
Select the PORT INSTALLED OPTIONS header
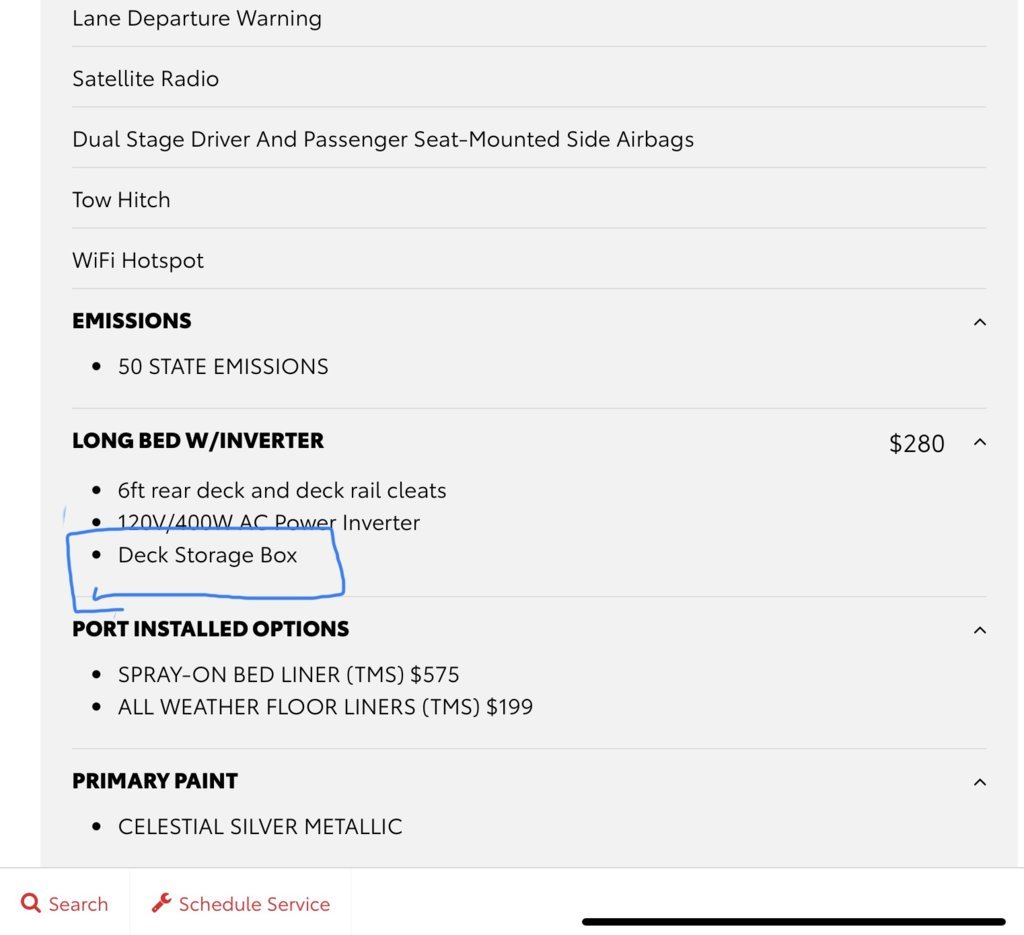[211, 629]
